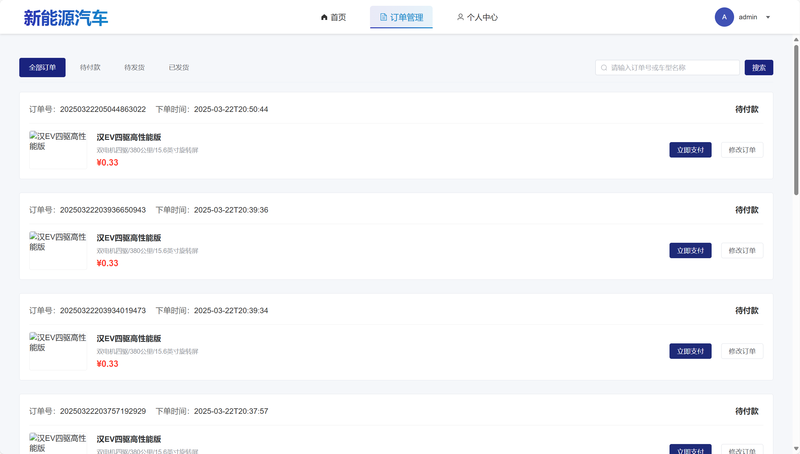Click price ¥0.33 of order 20250322203934019473
Screen dimensions: 800x454
(107, 364)
